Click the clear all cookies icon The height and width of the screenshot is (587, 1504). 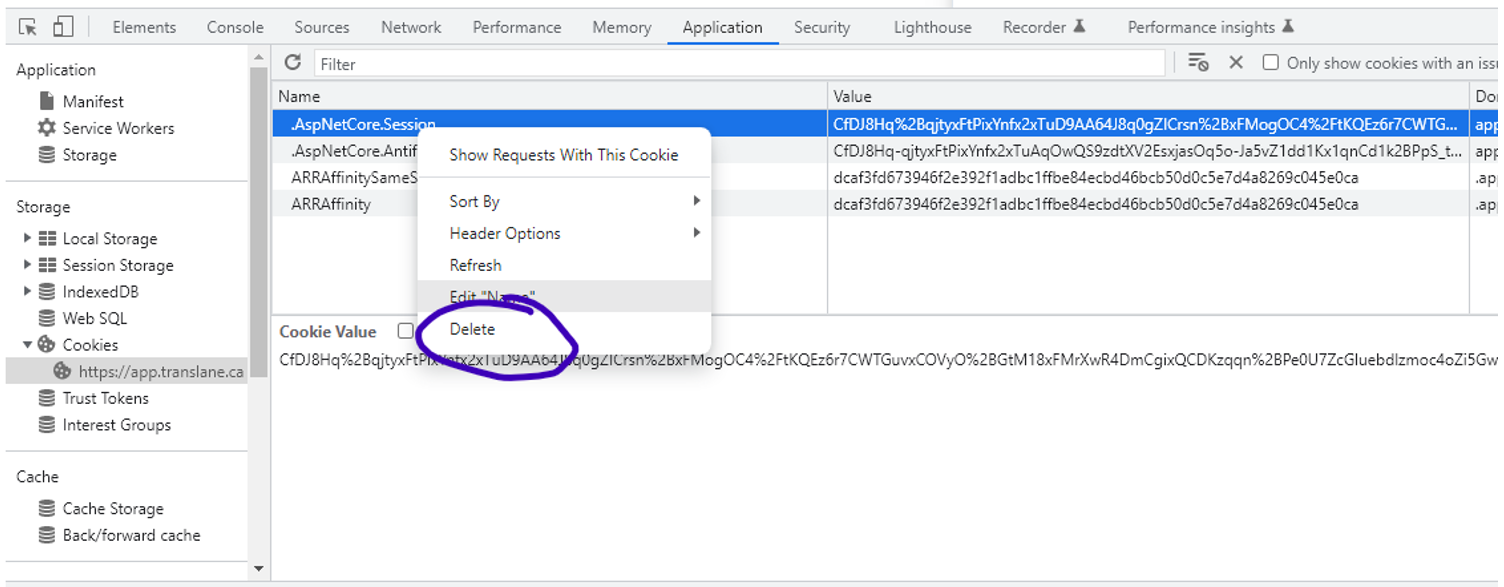point(1198,63)
